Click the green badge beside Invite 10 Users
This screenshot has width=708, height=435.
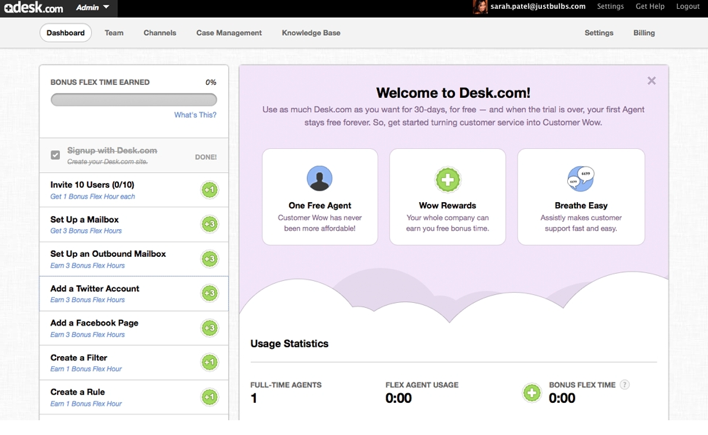[x=209, y=190]
